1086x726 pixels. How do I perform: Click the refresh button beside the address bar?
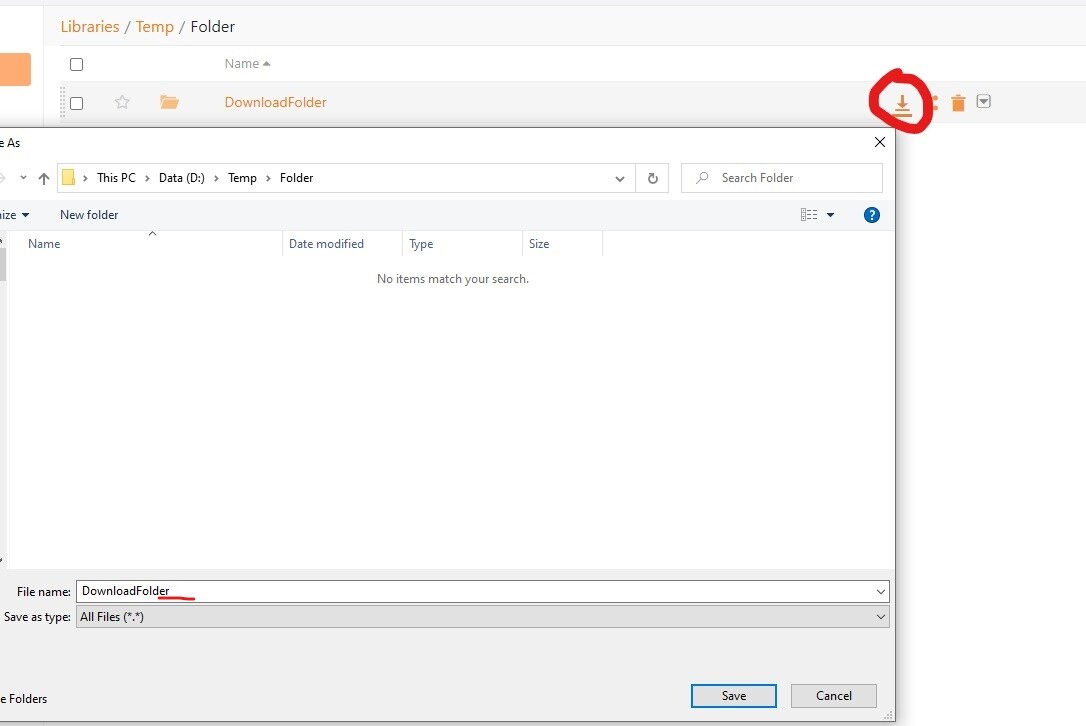(x=652, y=178)
